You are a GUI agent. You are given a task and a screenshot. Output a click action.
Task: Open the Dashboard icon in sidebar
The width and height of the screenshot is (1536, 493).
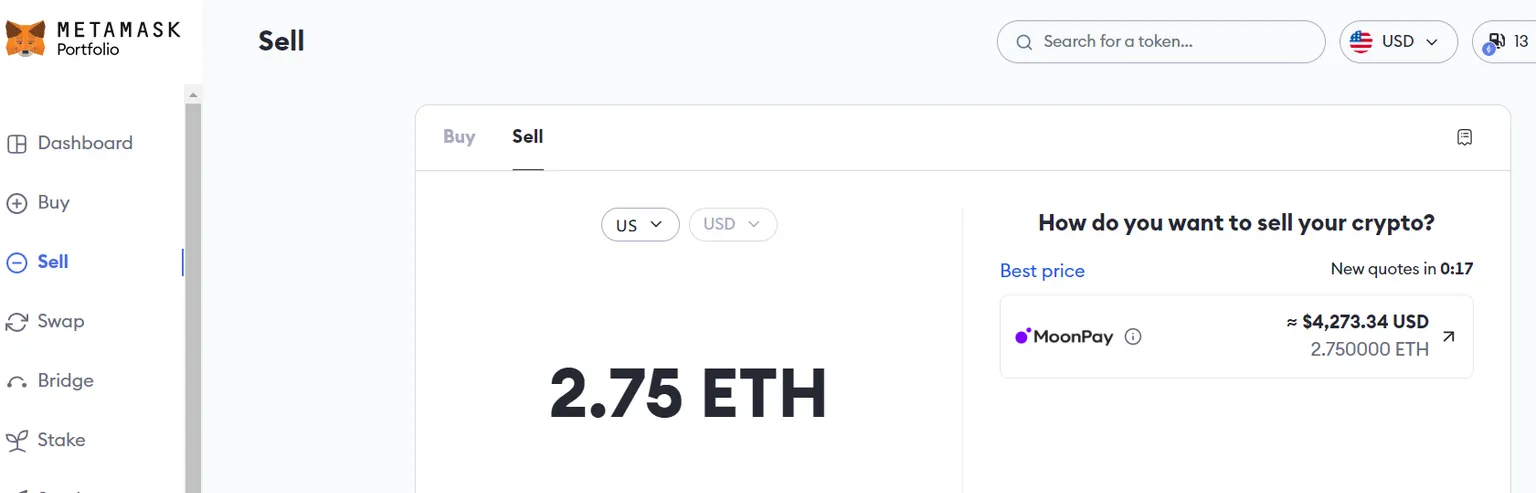17,144
